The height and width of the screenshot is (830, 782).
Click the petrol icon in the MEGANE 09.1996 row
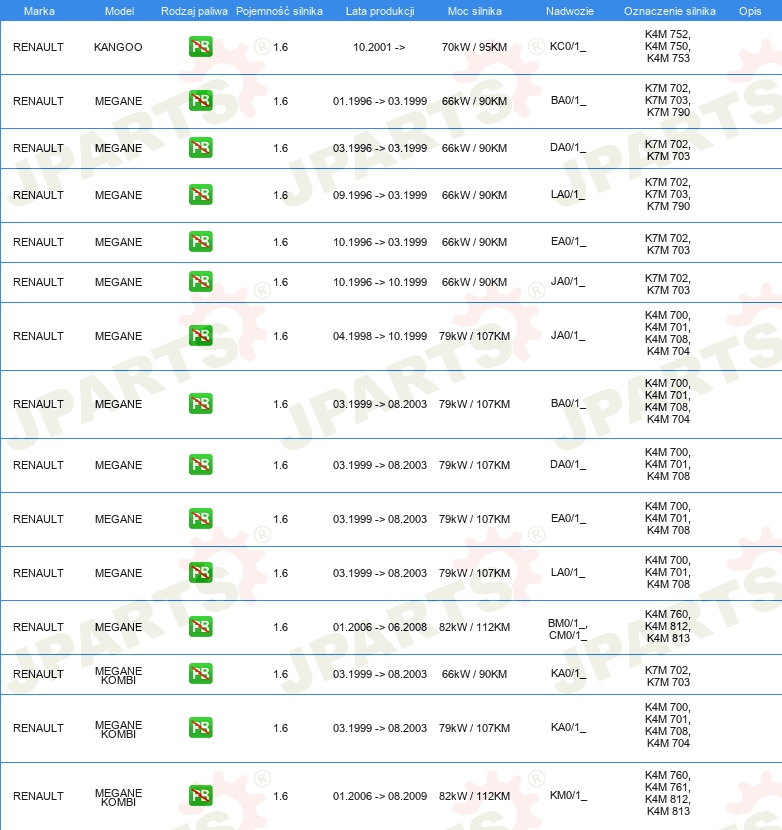(x=201, y=195)
